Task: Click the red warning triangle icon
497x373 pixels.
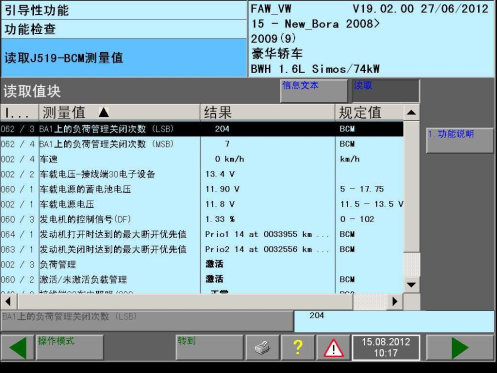Action: coord(333,348)
